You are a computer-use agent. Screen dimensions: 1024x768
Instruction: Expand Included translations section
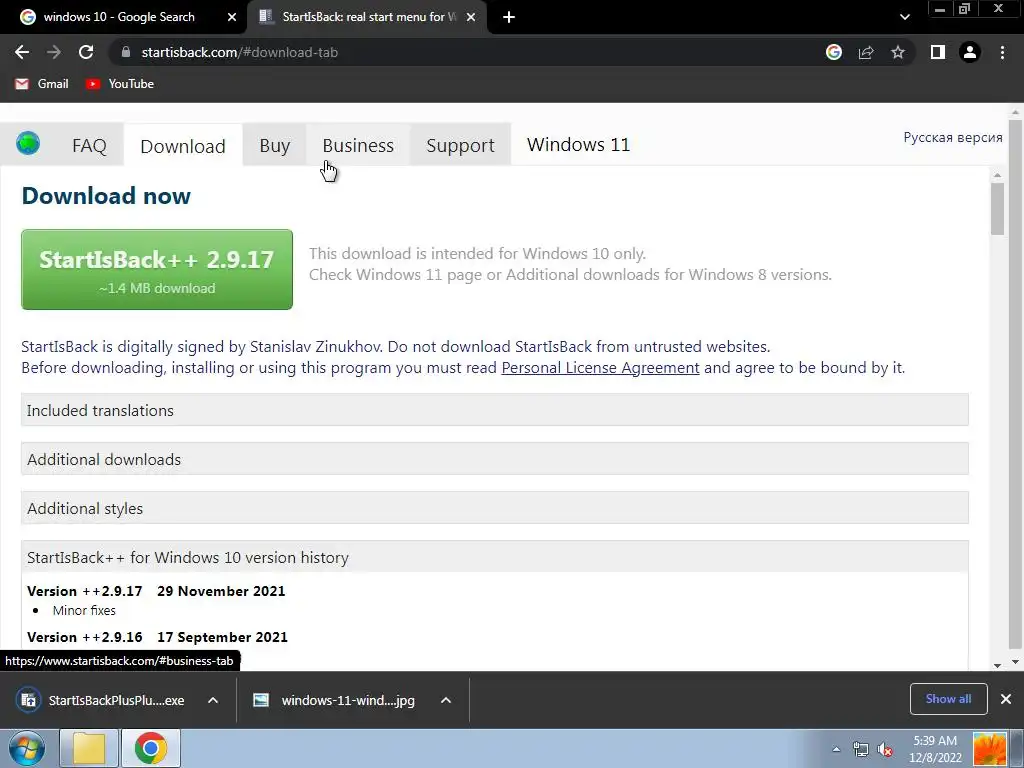click(494, 410)
